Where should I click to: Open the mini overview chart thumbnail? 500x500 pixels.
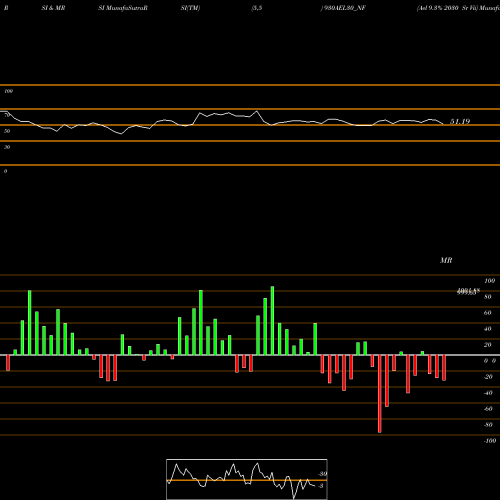[247, 479]
